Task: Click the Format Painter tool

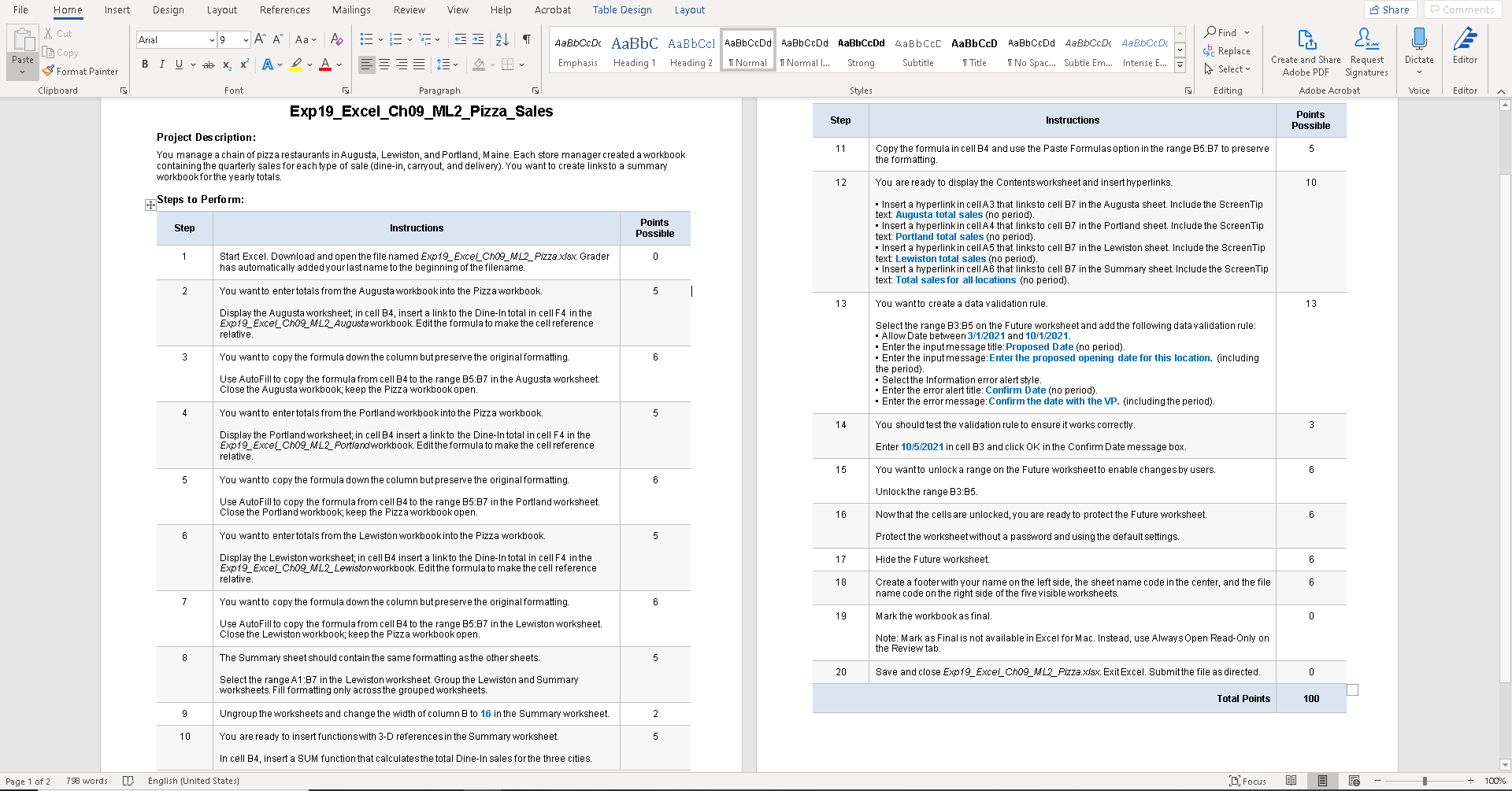Action: pos(80,71)
